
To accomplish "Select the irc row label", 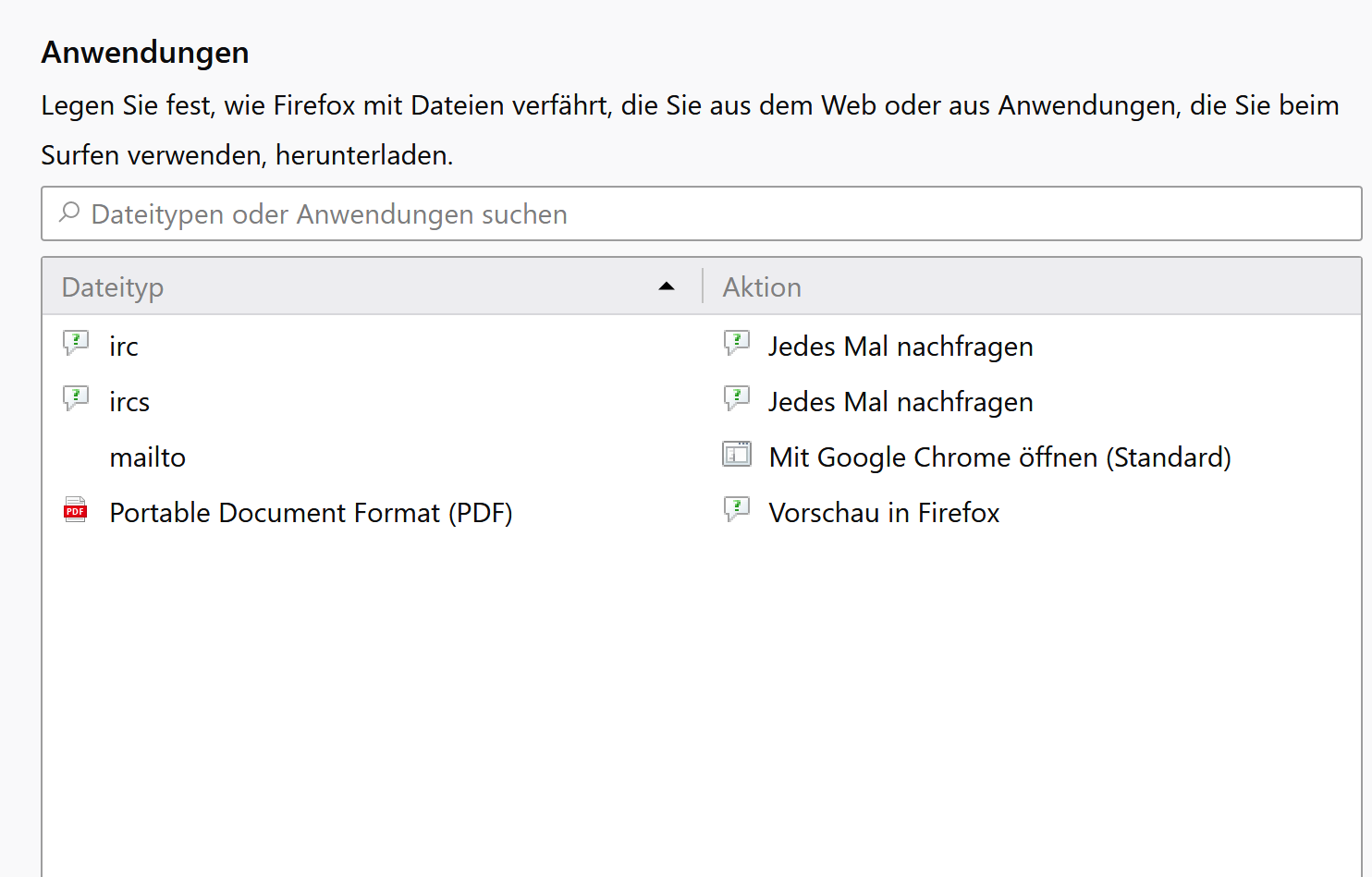I will [x=124, y=347].
